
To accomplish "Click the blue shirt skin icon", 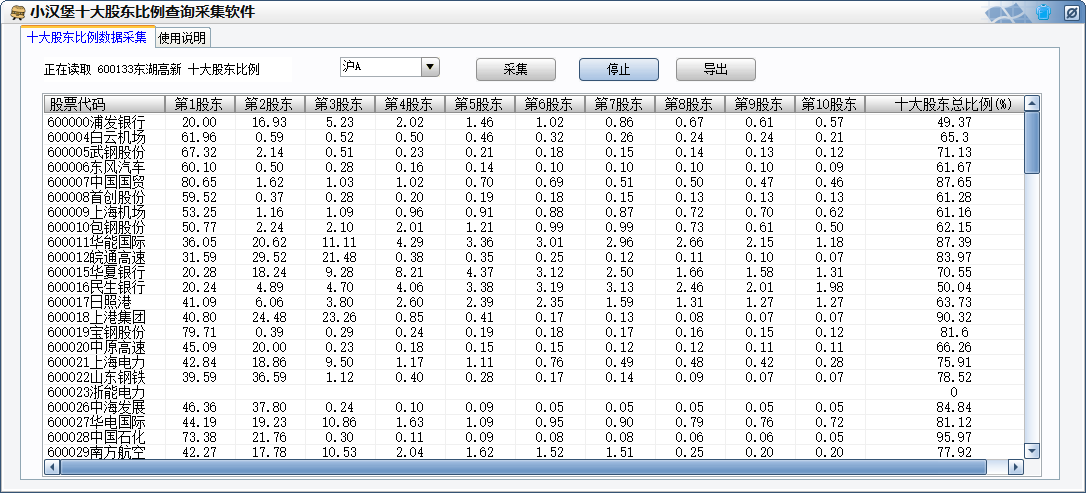I will (x=1044, y=13).
